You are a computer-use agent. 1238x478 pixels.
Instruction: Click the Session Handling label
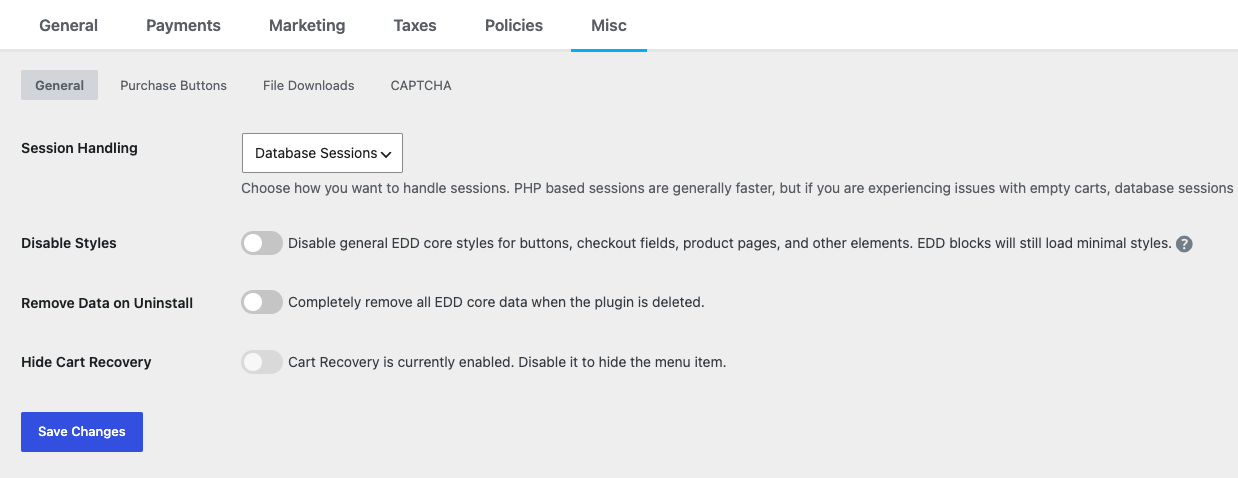(80, 148)
